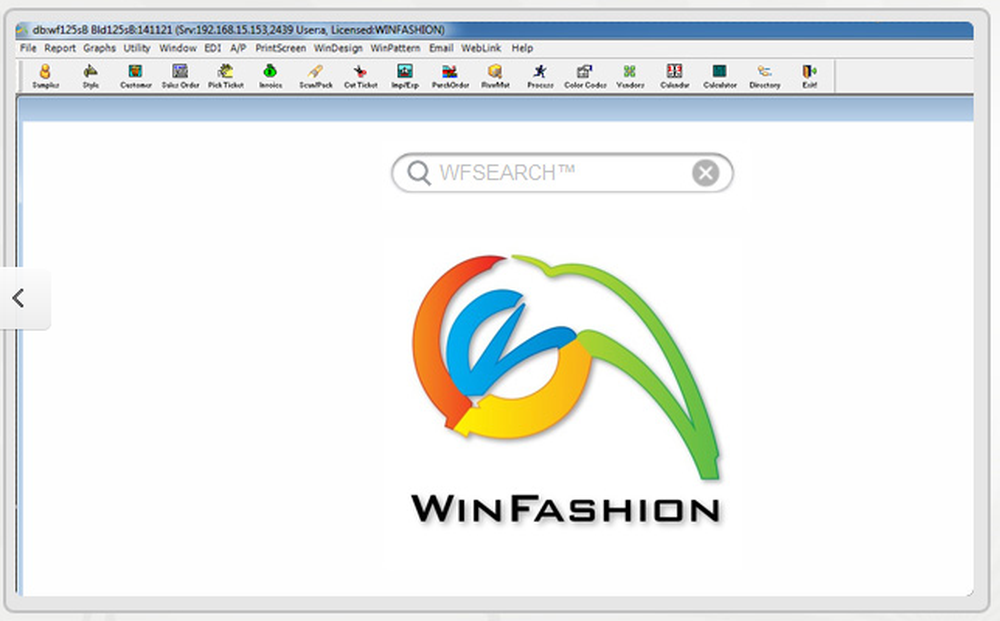
Task: Click into the WFSEARCH input field
Action: (x=561, y=173)
